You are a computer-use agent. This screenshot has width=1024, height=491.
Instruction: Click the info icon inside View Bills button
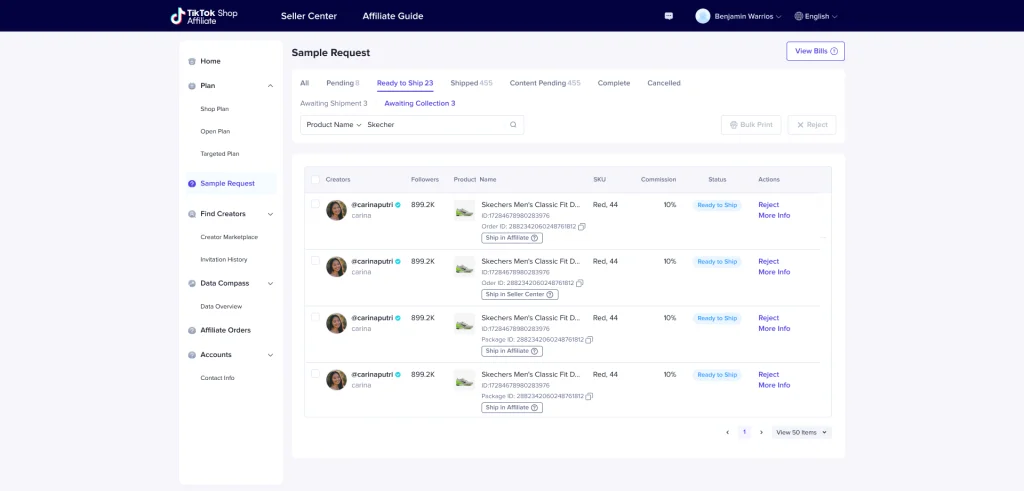tap(834, 51)
